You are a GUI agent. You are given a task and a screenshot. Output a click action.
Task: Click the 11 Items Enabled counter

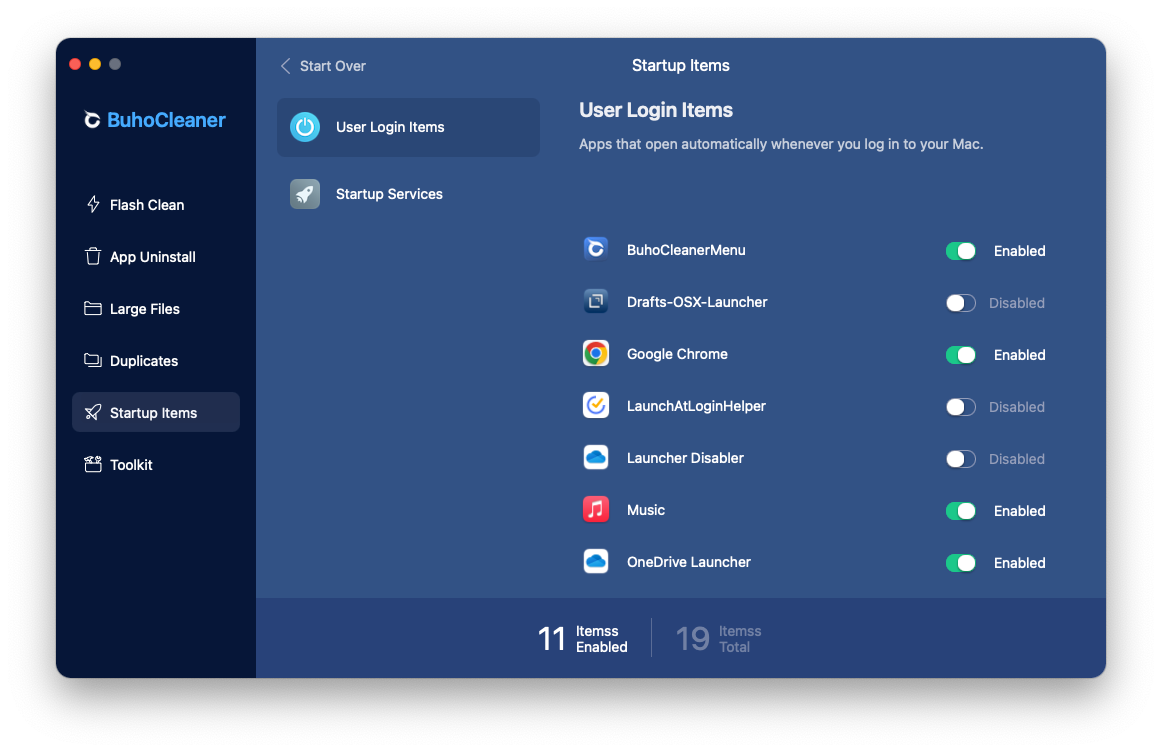coord(582,638)
